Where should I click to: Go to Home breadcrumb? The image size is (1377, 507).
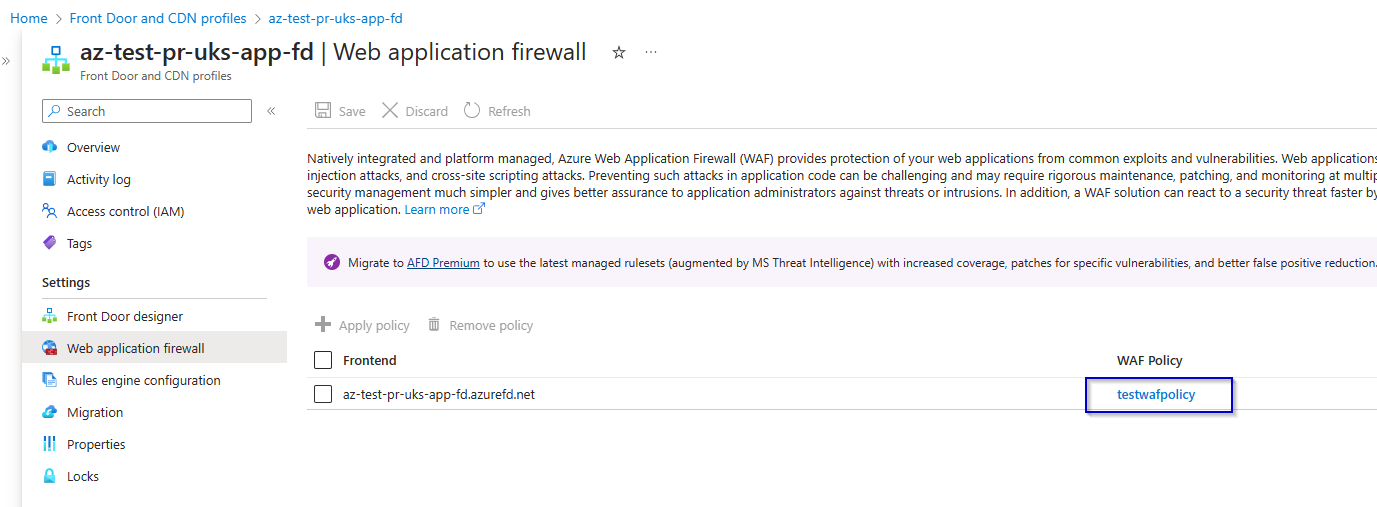pyautogui.click(x=29, y=18)
